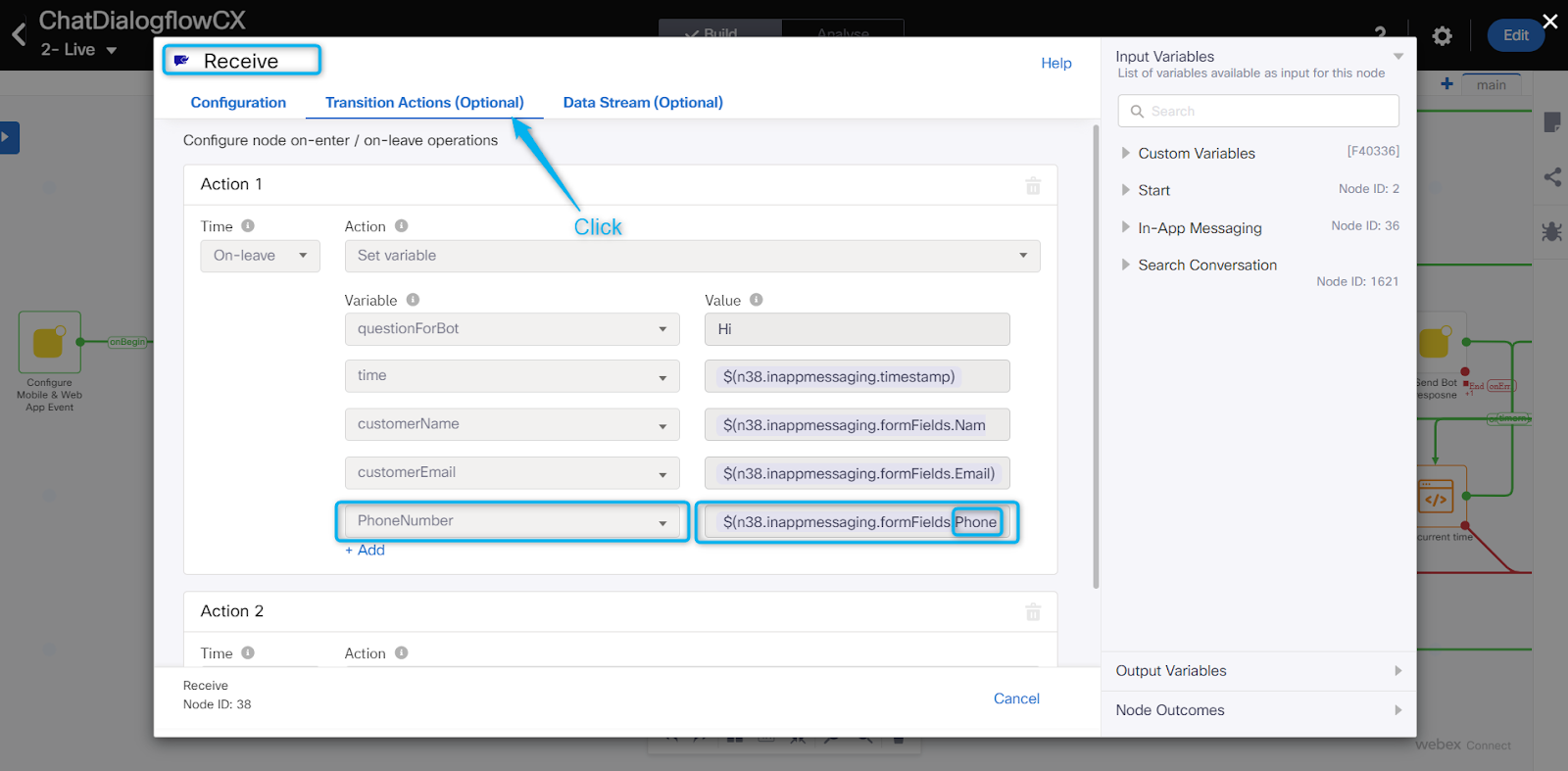The height and width of the screenshot is (771, 1568).
Task: Close the dialog with the X icon
Action: coord(1550,21)
